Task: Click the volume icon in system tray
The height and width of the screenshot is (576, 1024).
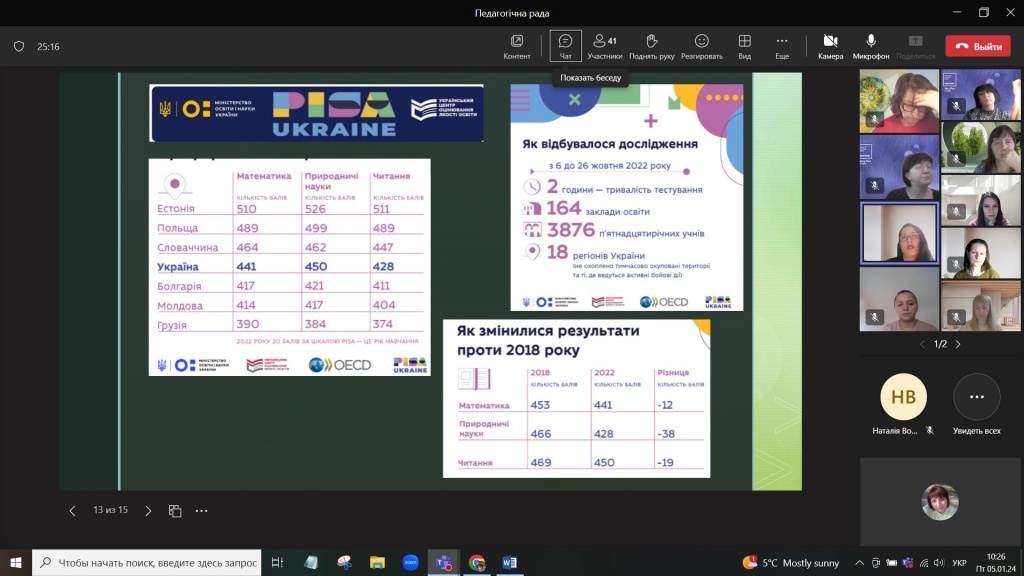Action: (x=939, y=562)
